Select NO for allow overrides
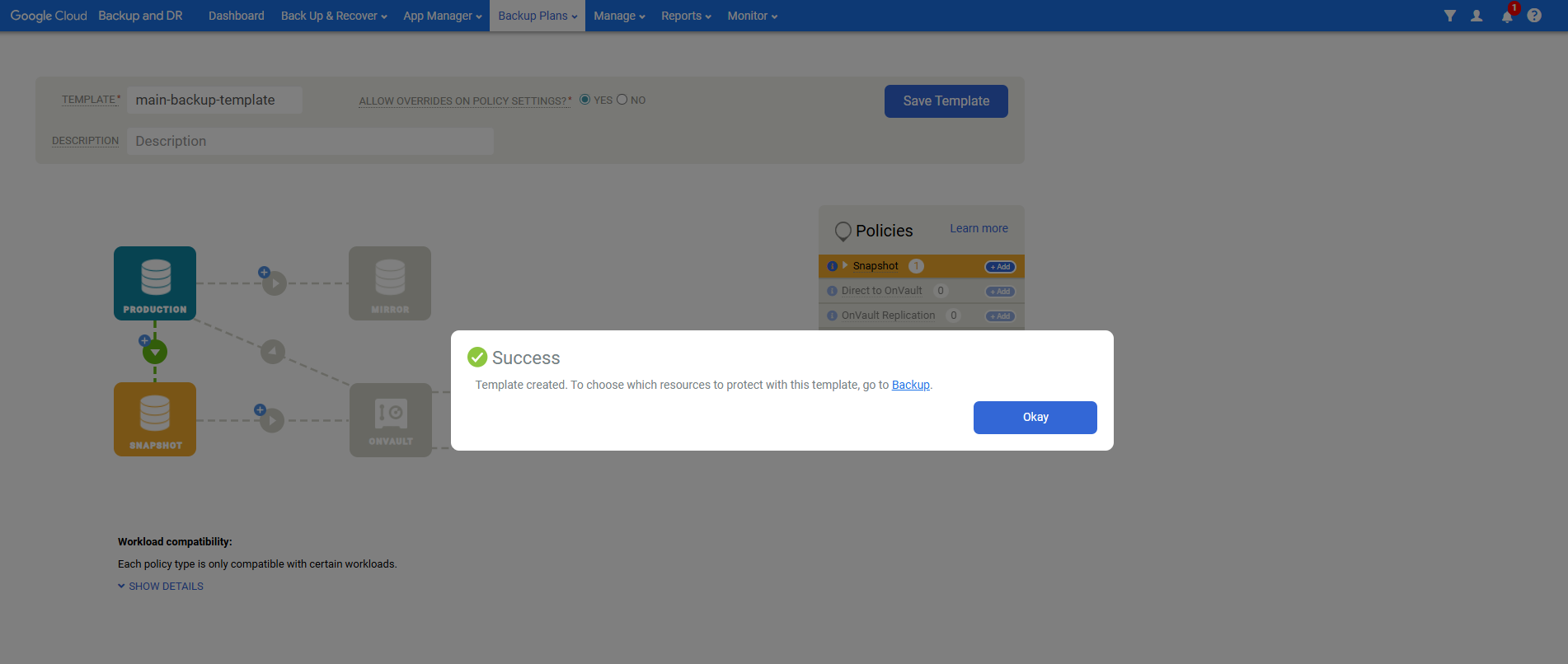Screen dimensions: 1568x664 point(622,100)
